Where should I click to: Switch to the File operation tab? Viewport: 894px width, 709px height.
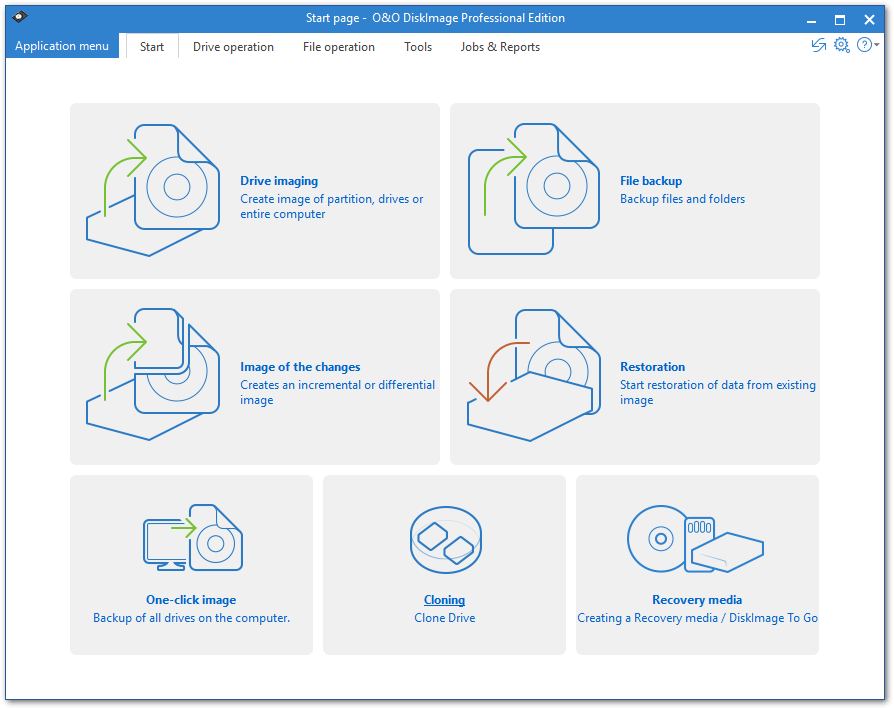click(338, 46)
